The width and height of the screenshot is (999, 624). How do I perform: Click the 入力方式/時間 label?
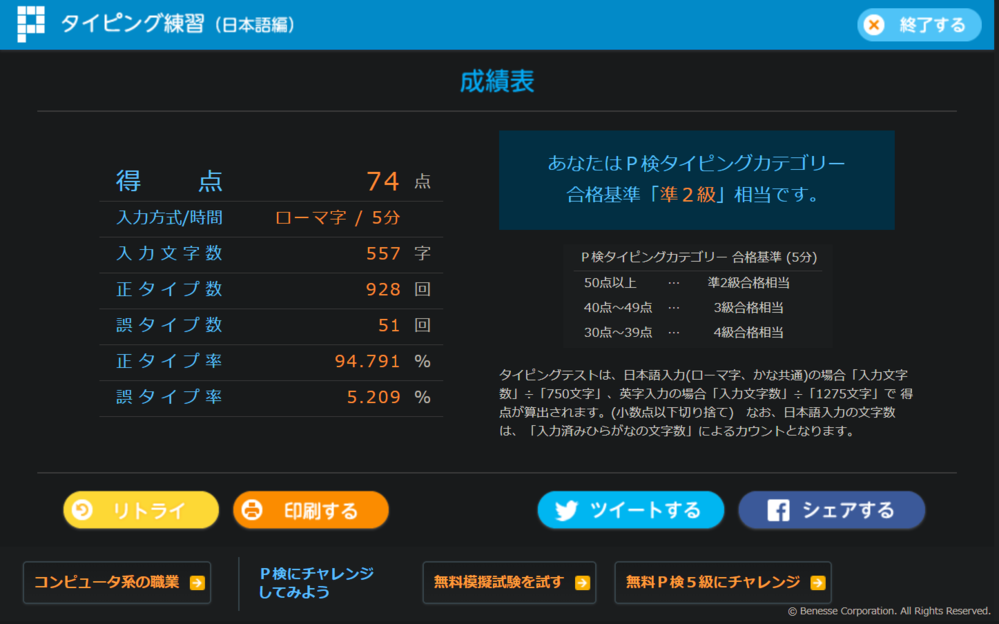(169, 218)
